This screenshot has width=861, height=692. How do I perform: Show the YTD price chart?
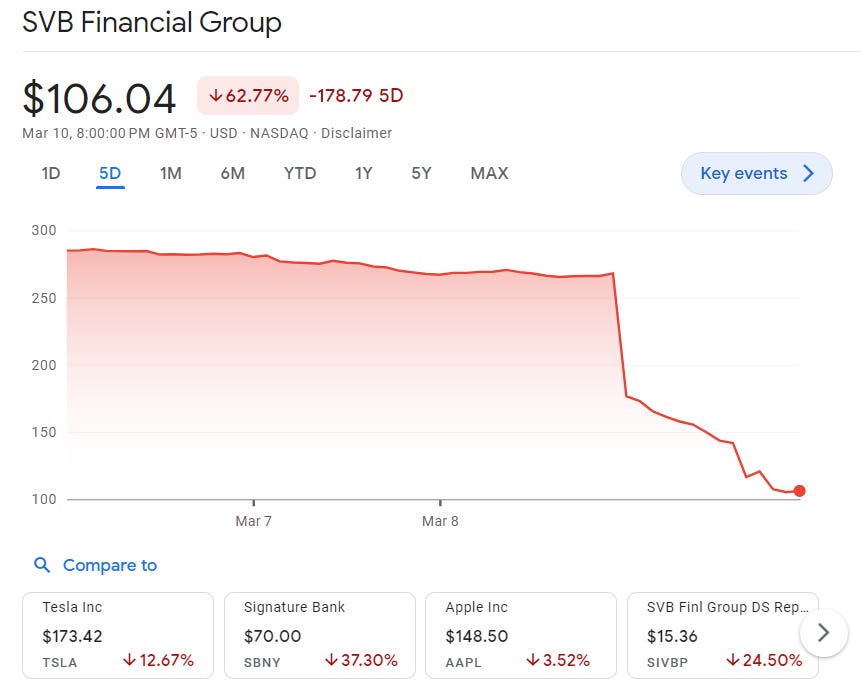300,173
